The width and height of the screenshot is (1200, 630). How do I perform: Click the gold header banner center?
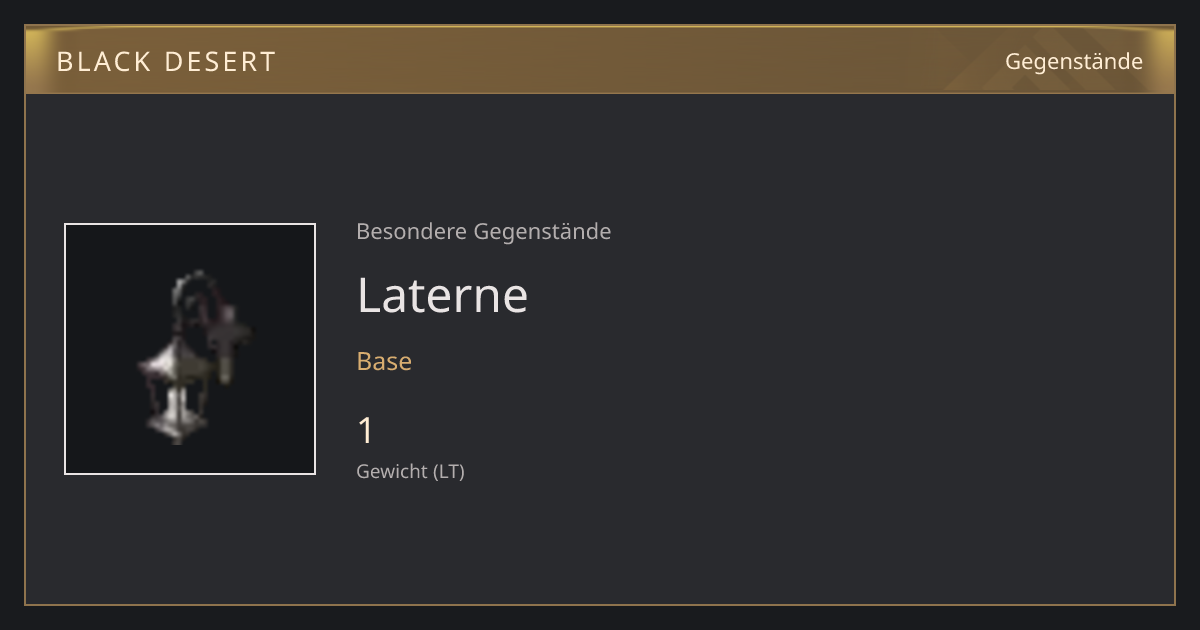pos(600,60)
